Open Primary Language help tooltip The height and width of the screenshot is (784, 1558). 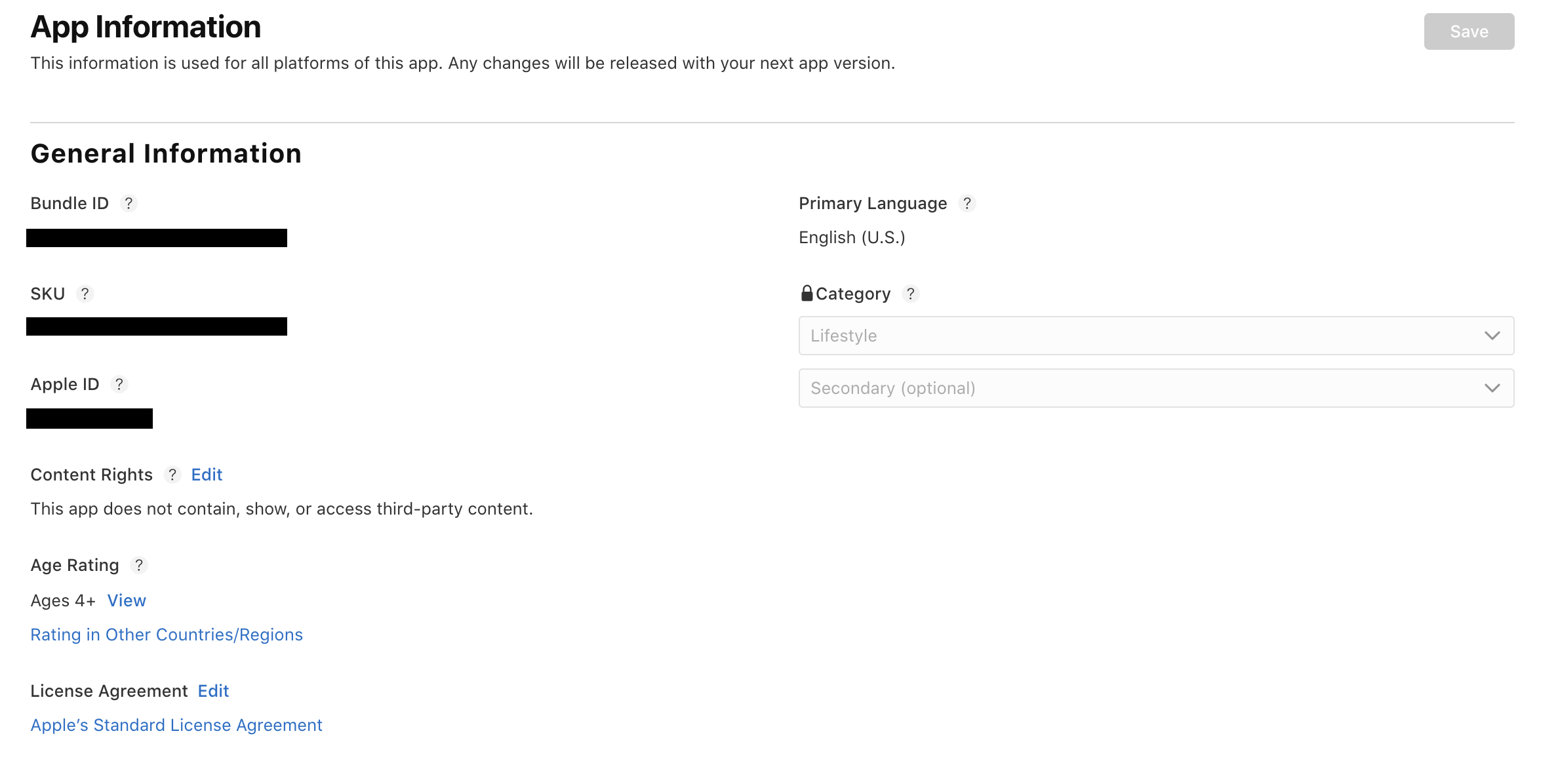(x=967, y=204)
